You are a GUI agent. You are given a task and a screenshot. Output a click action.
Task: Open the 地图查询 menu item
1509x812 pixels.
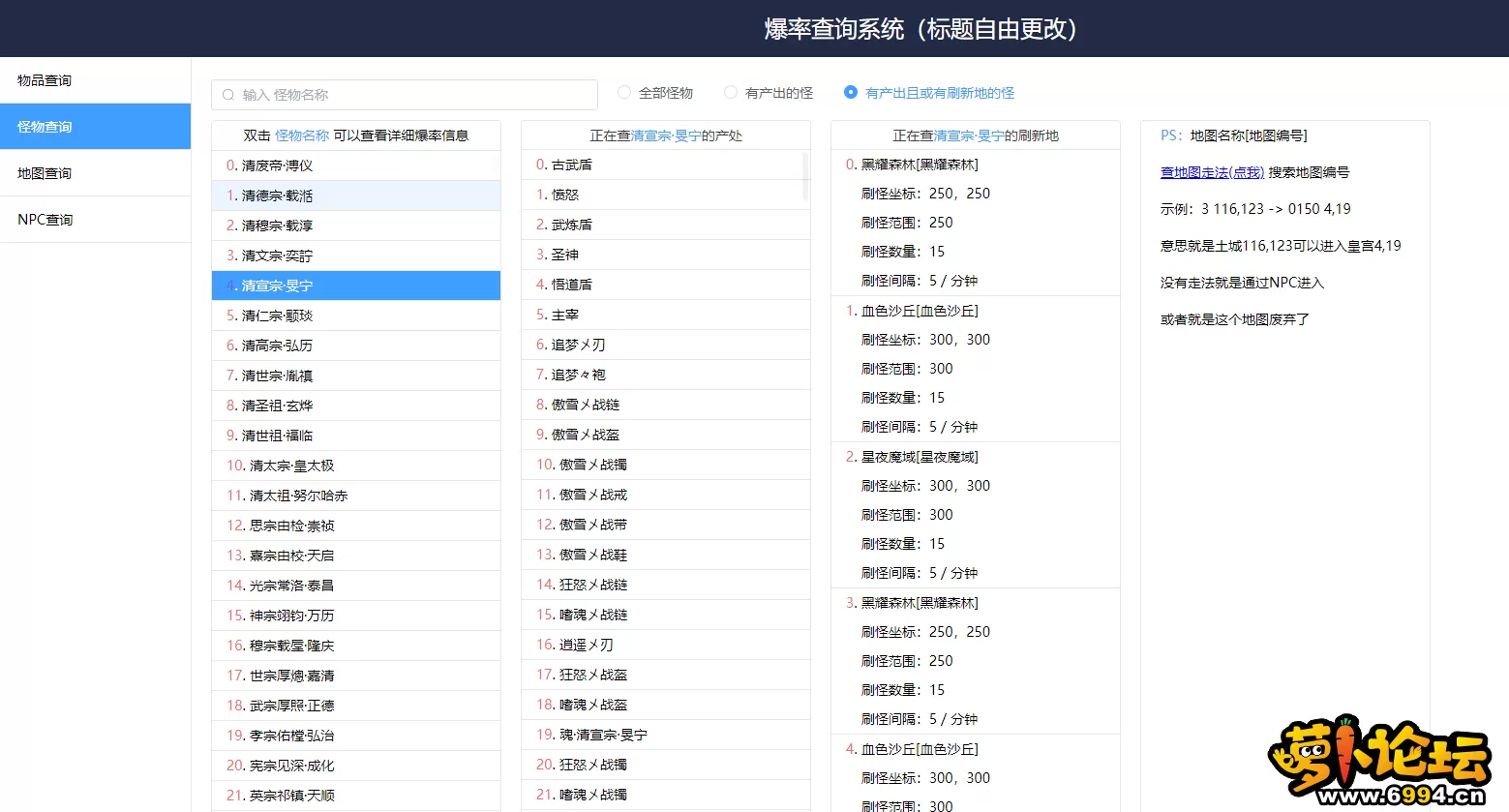(95, 173)
